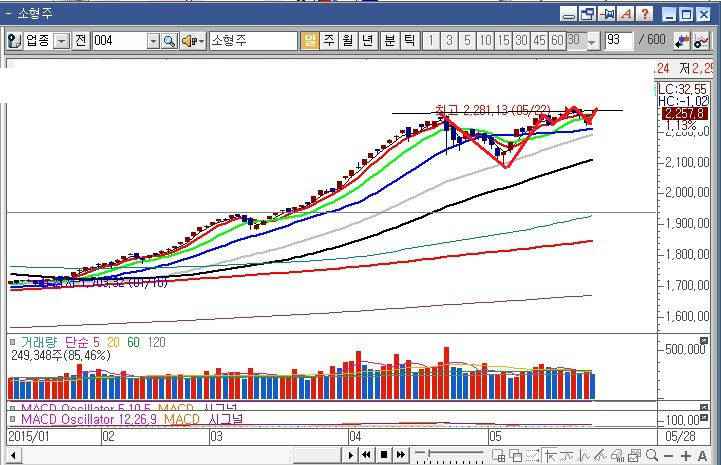Select the 분 (minute) chart button
Viewport: 721px width, 465px height.
[388, 41]
